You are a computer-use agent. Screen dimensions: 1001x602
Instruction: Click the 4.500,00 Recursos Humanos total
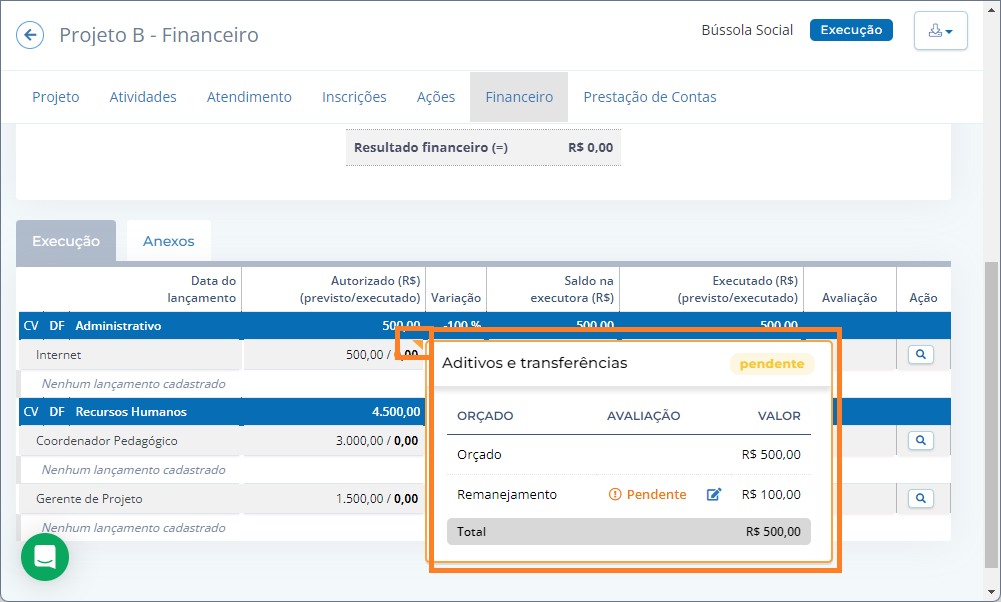coord(396,412)
